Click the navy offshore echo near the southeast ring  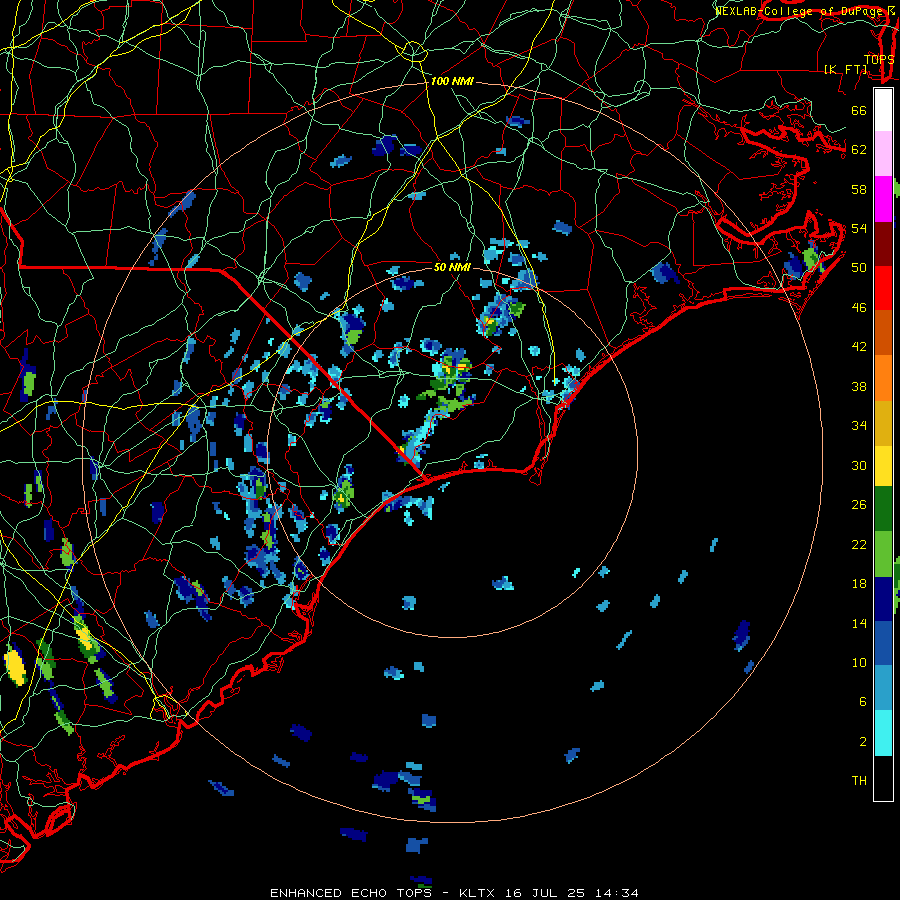(x=742, y=635)
